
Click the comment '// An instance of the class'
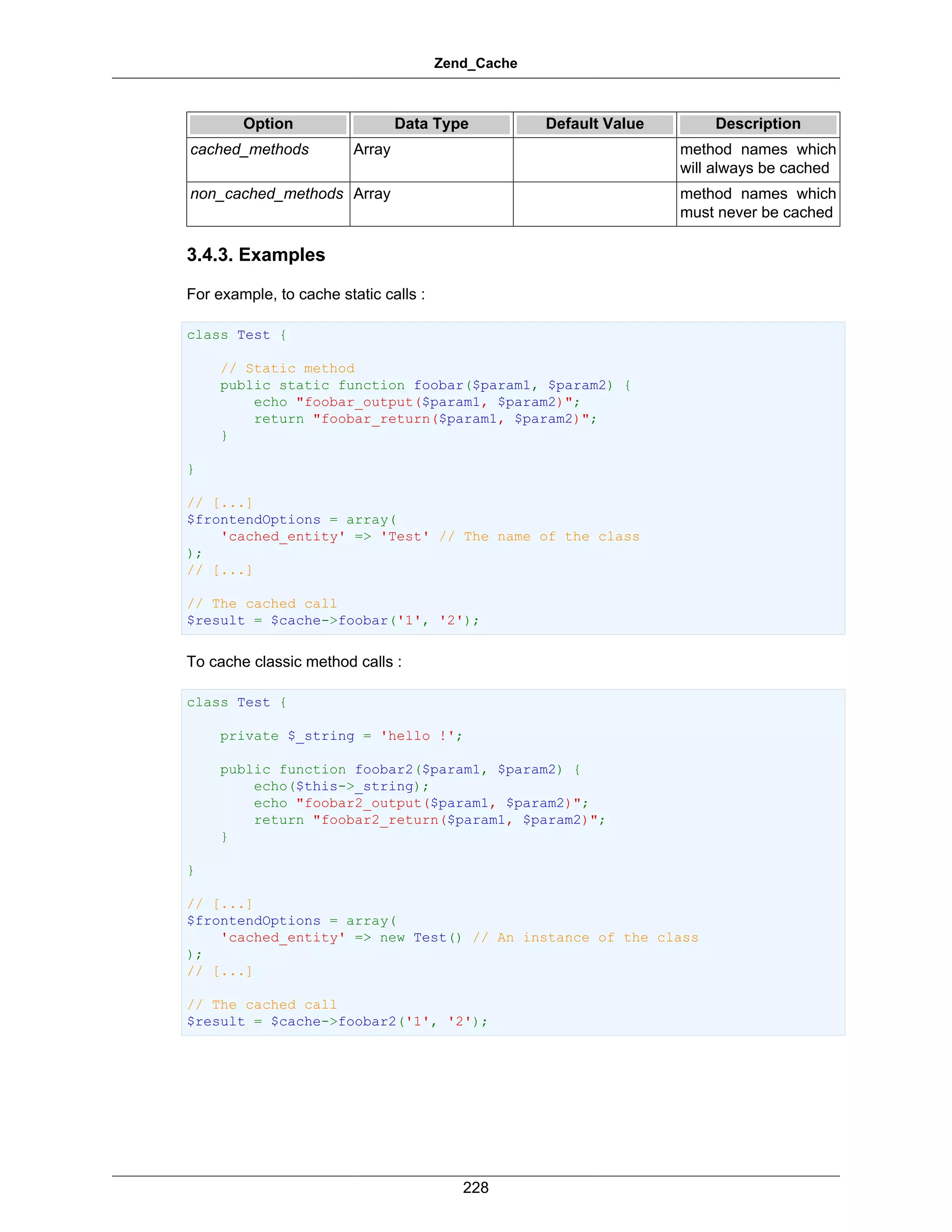(585, 938)
